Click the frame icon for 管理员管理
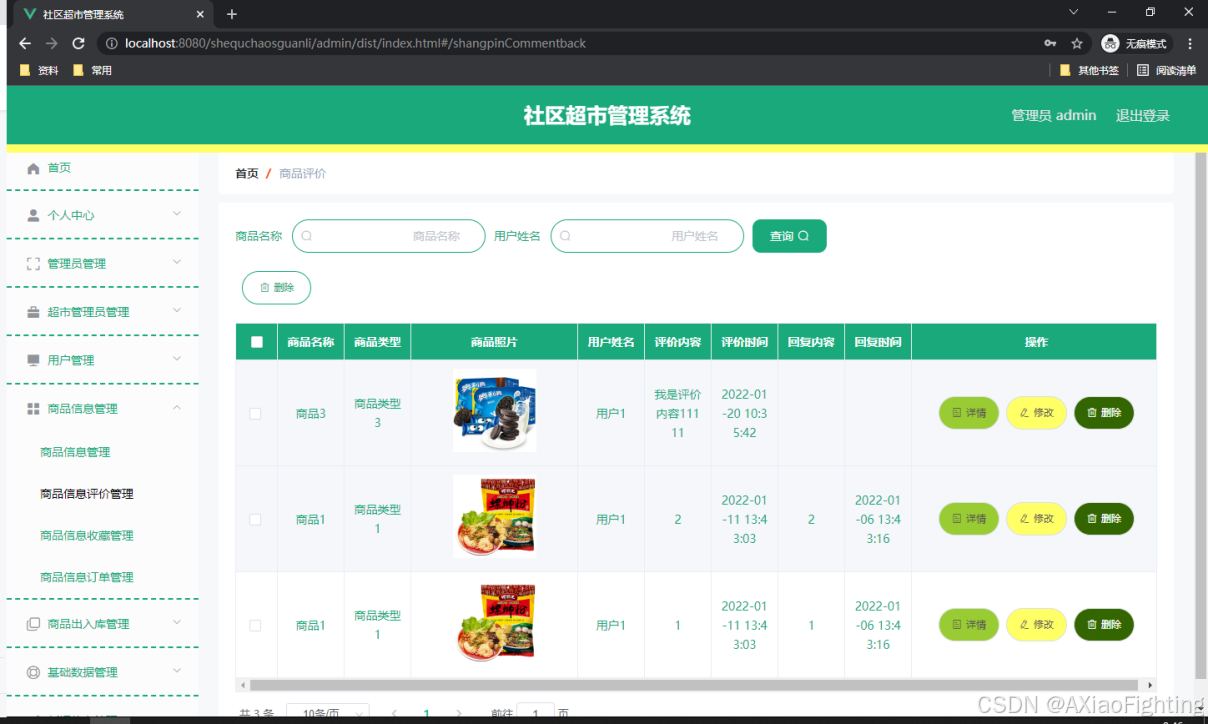Image resolution: width=1208 pixels, height=724 pixels. pyautogui.click(x=33, y=264)
